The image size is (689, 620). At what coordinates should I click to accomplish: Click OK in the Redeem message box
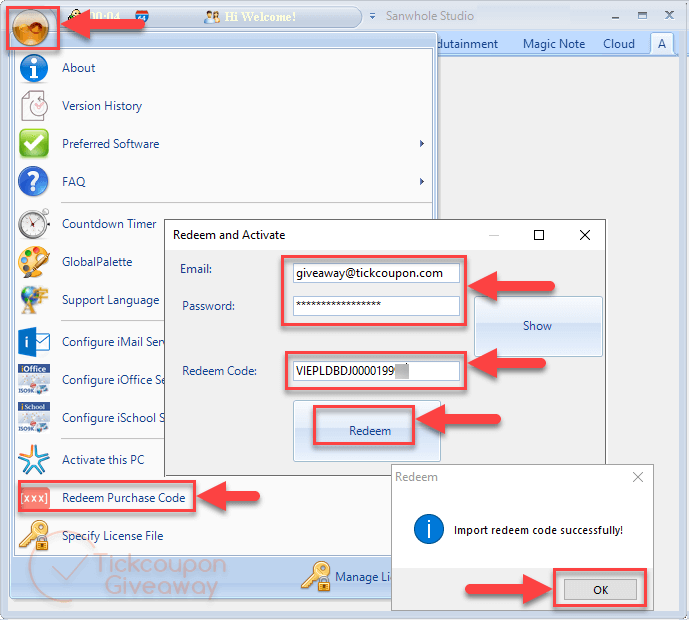tap(600, 589)
